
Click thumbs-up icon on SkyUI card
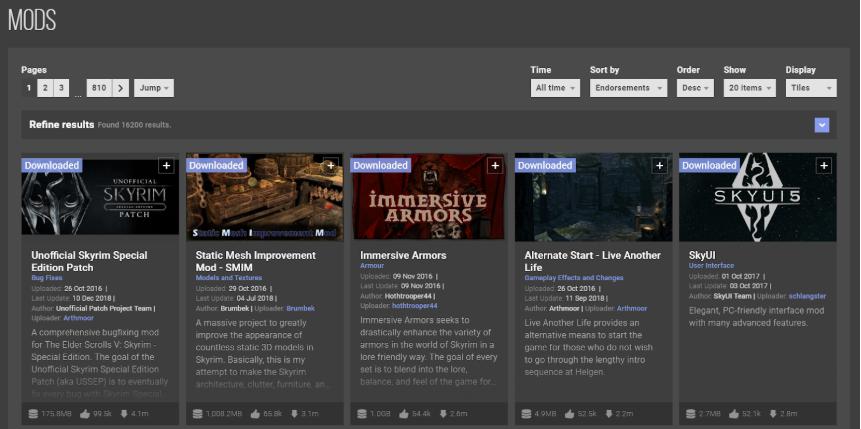(734, 414)
